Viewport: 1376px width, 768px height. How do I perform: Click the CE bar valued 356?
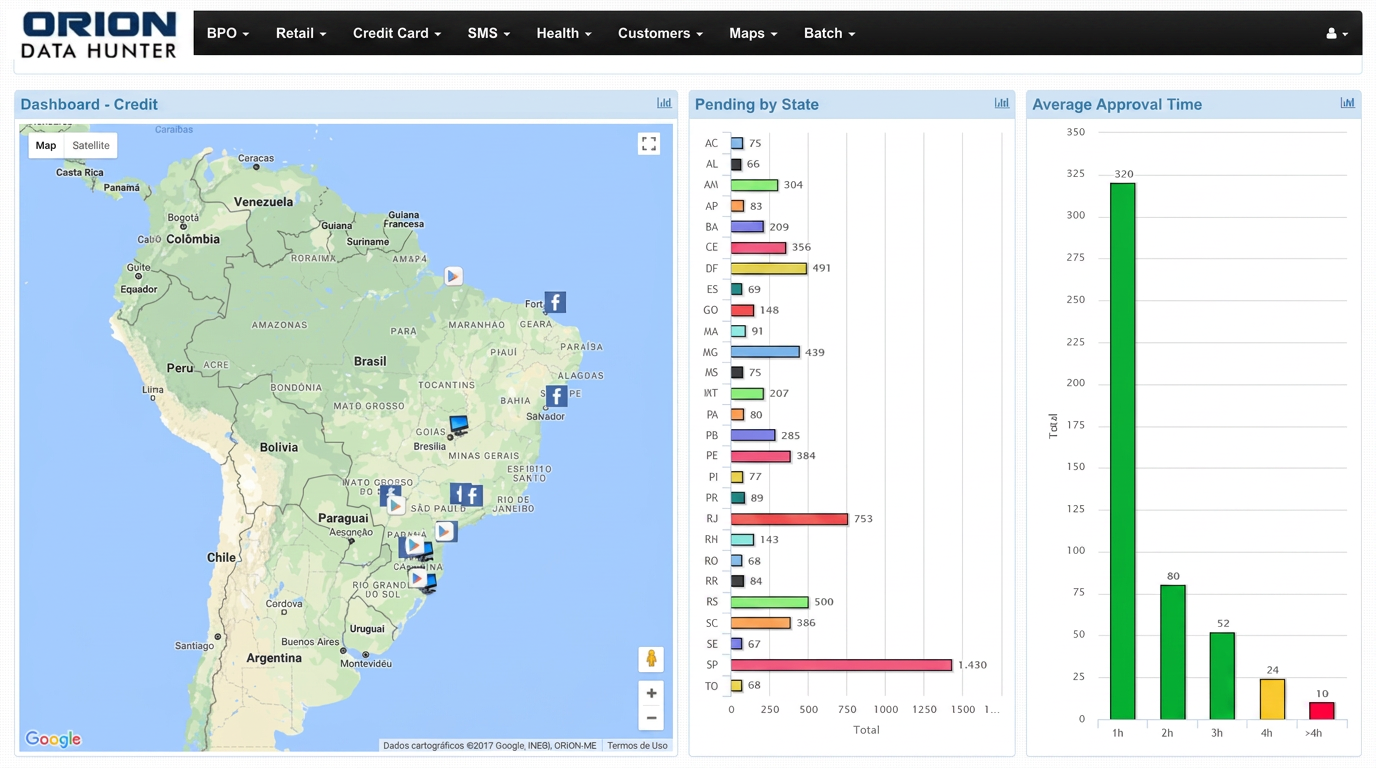758,247
